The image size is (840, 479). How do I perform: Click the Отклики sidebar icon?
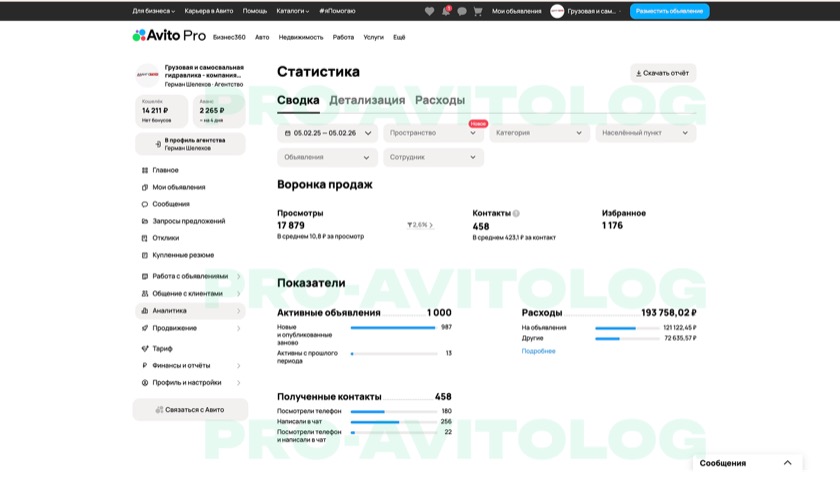pyautogui.click(x=145, y=238)
